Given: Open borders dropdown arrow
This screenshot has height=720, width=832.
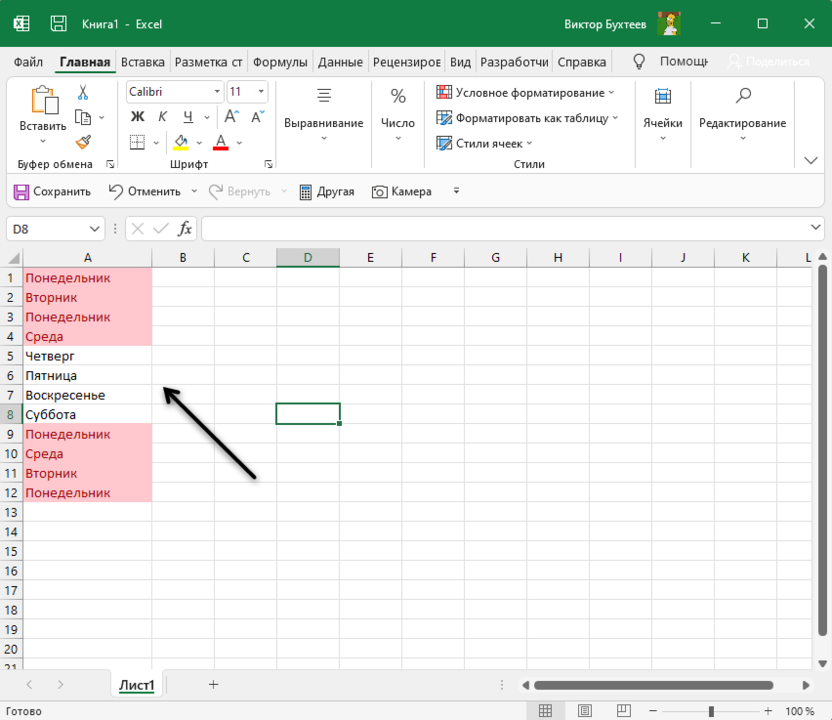Looking at the screenshot, I should click(x=156, y=143).
